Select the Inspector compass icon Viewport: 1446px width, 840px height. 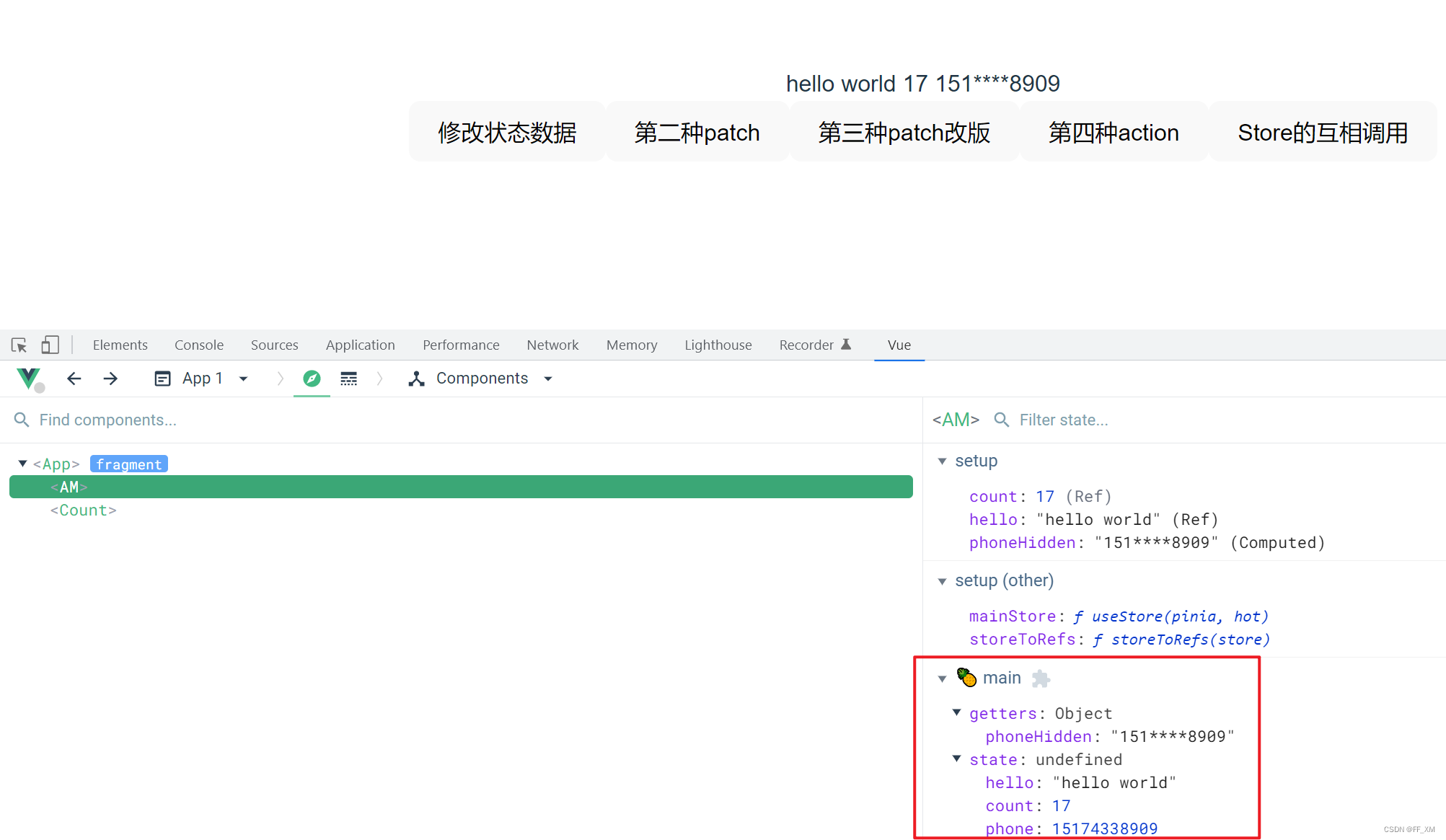312,378
